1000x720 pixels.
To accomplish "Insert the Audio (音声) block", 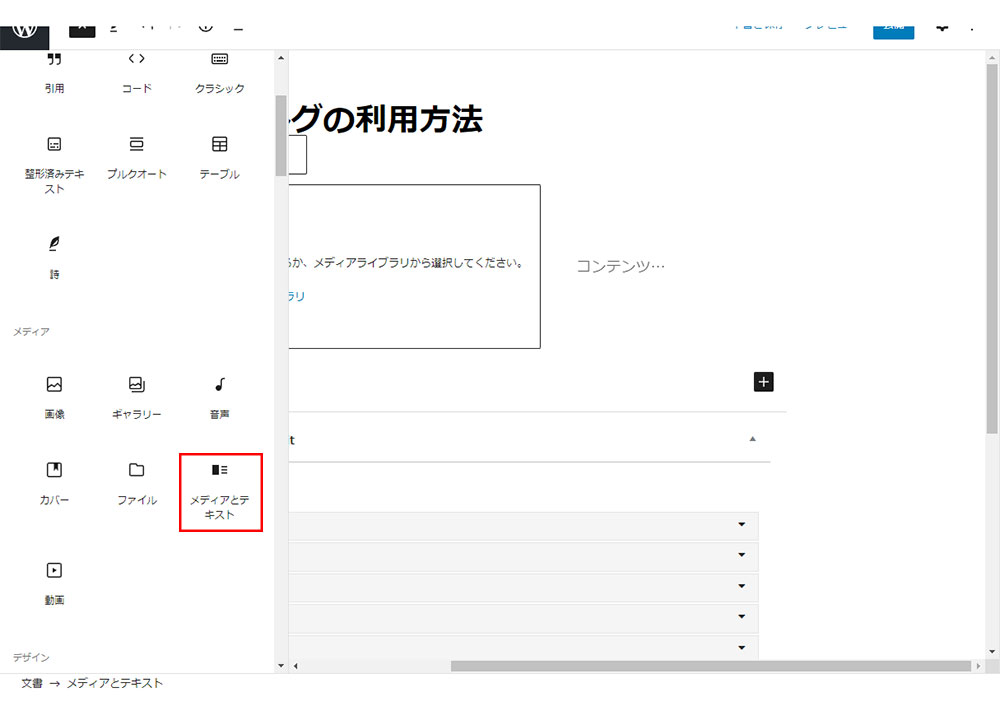I will pos(220,396).
